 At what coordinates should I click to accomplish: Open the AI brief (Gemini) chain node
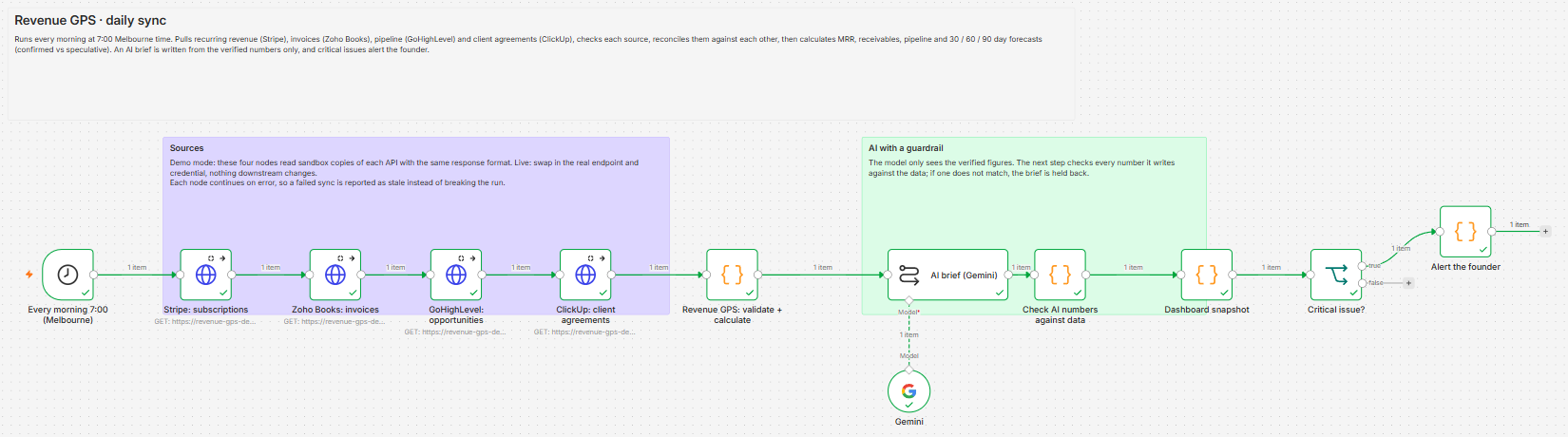947,275
